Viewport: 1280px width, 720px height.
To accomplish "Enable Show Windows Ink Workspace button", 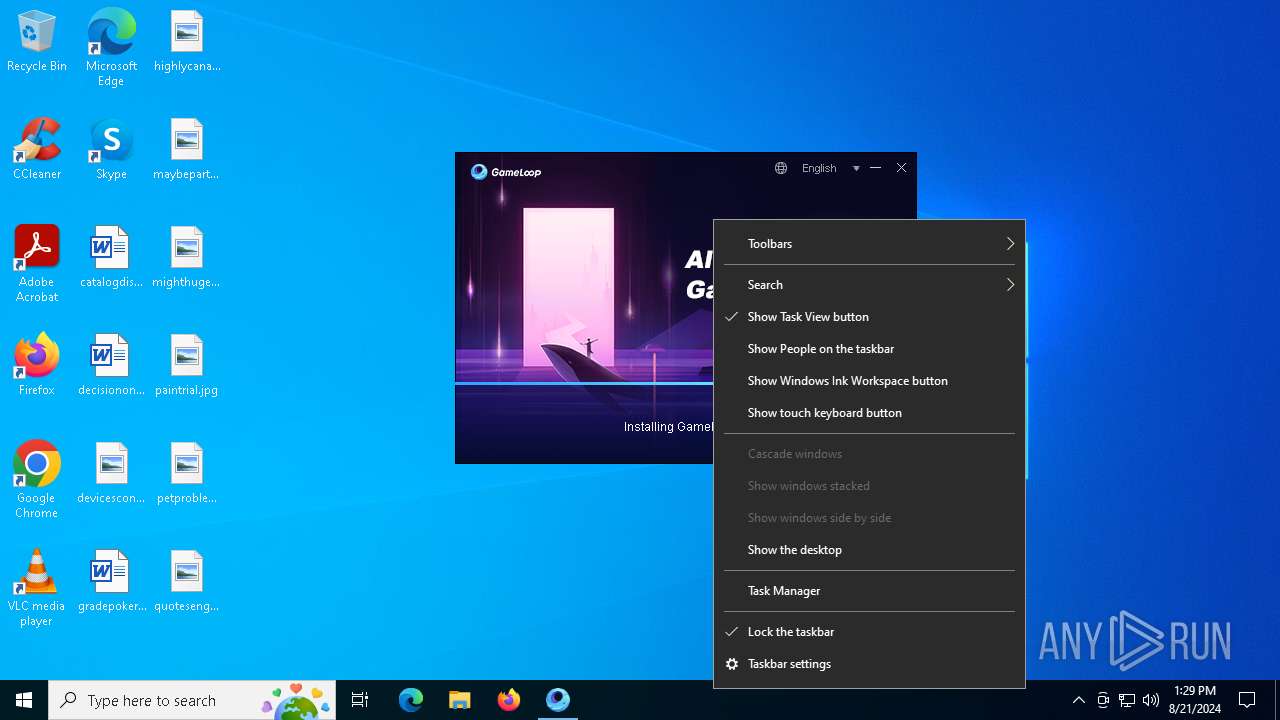I will coord(869,381).
